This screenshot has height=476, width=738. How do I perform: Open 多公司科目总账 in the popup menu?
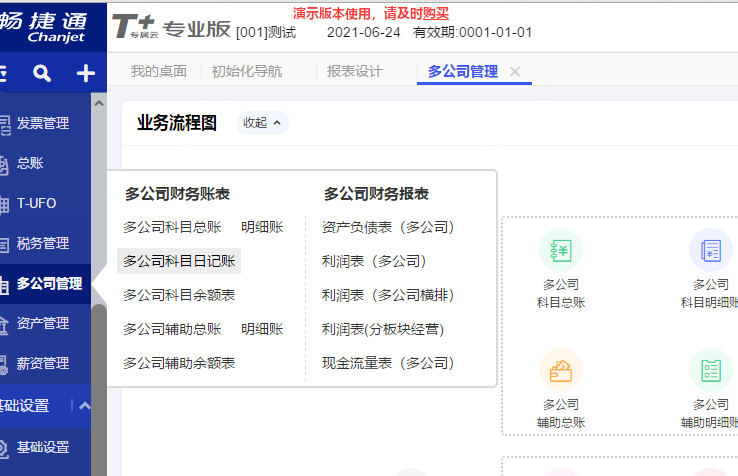click(x=172, y=227)
